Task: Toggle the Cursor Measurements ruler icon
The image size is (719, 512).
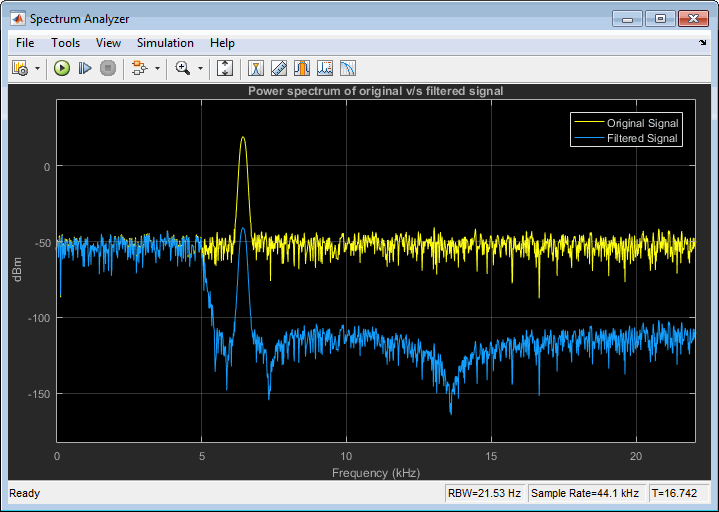Action: pos(279,68)
